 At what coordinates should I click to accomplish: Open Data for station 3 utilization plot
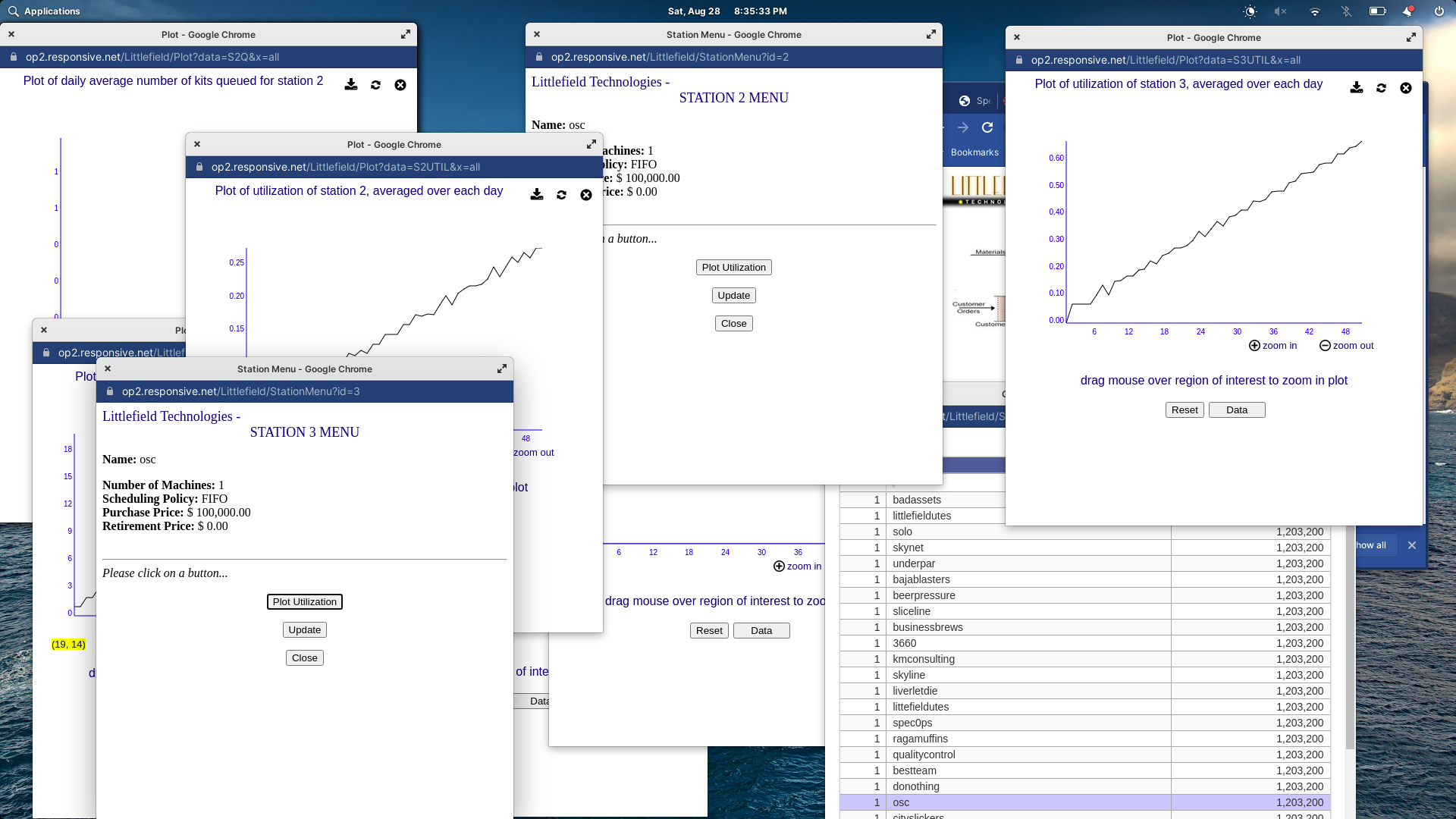point(1236,410)
